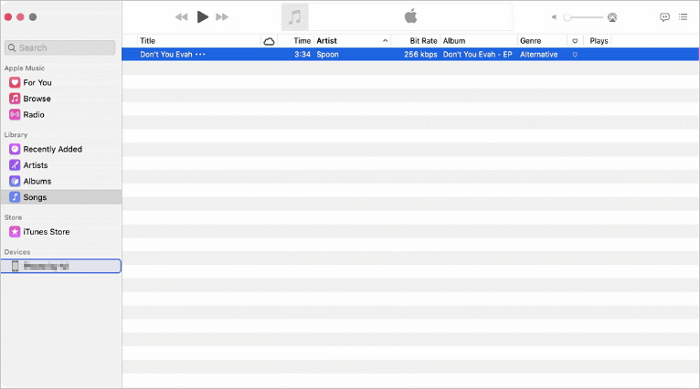Select Songs in the Library section

pyautogui.click(x=61, y=197)
